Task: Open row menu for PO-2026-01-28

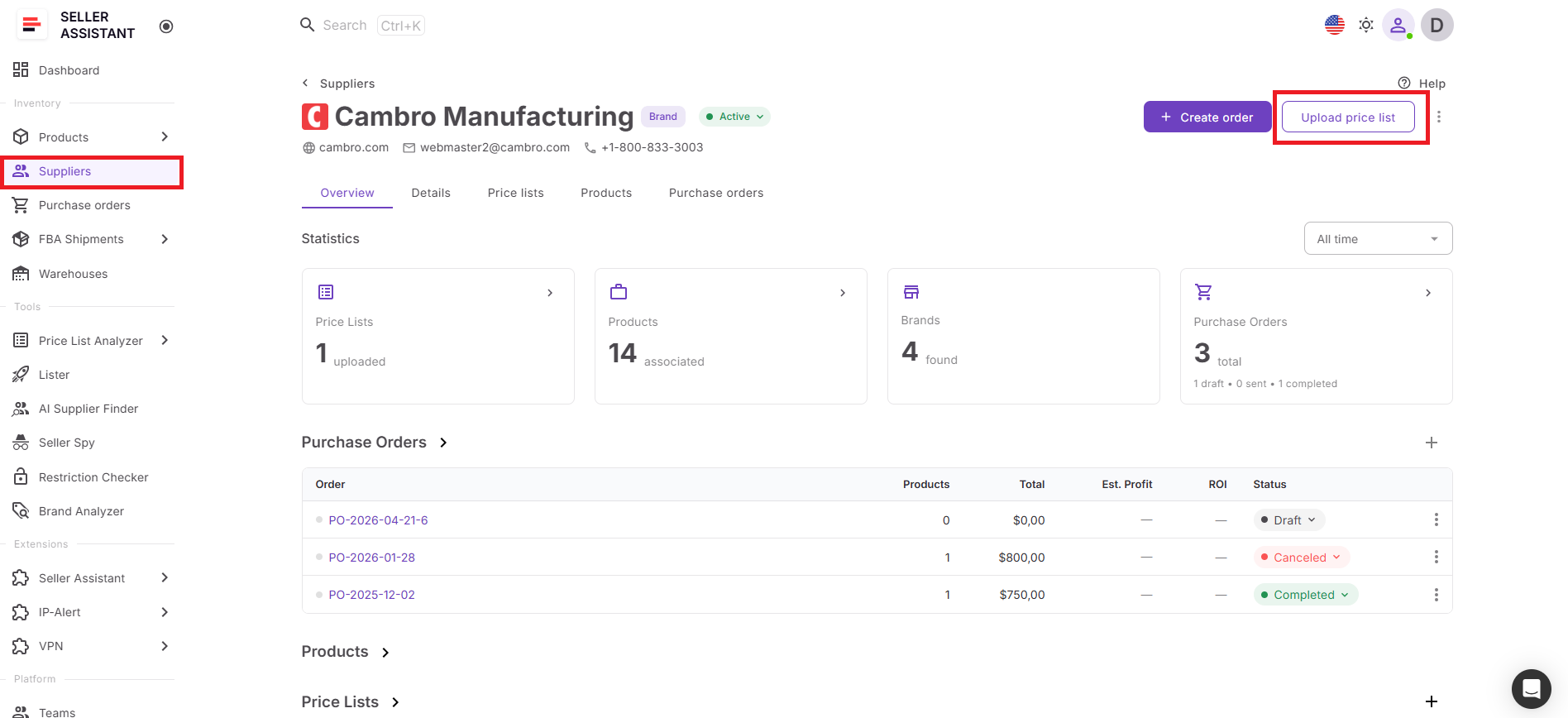Action: (x=1437, y=557)
